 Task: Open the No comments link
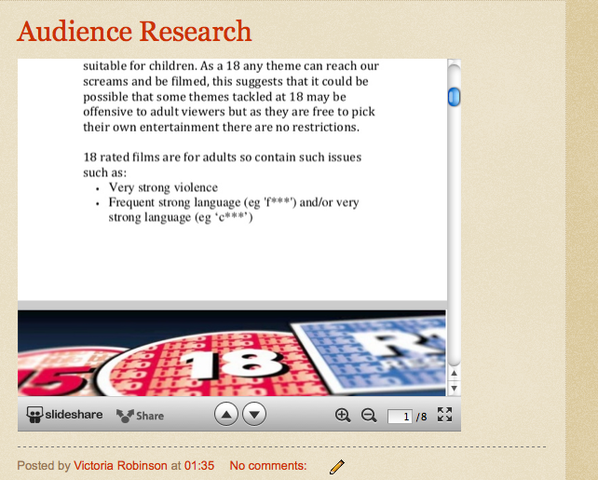[x=268, y=466]
